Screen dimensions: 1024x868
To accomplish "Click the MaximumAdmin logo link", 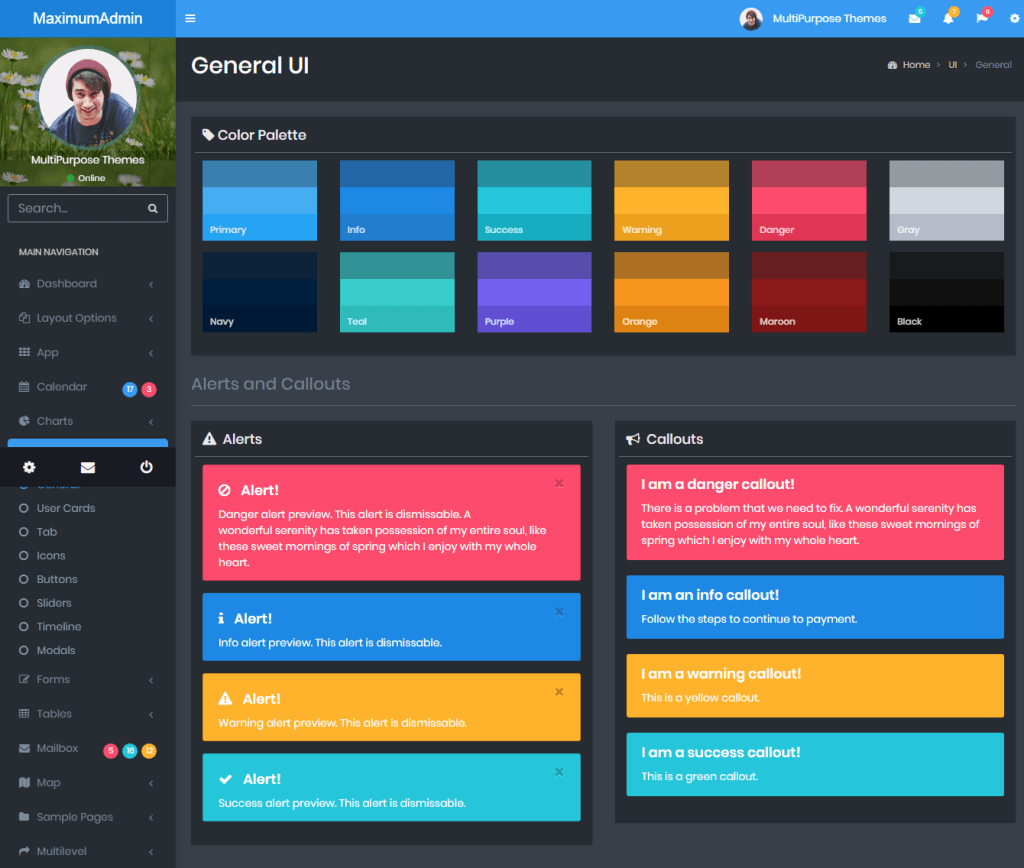I will click(x=88, y=18).
